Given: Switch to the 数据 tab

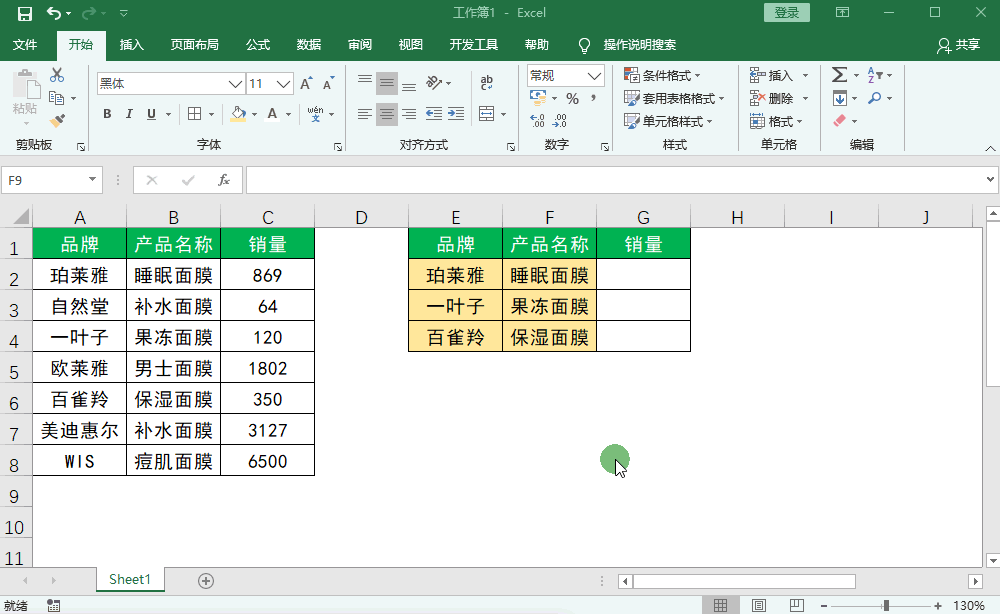Looking at the screenshot, I should 309,45.
